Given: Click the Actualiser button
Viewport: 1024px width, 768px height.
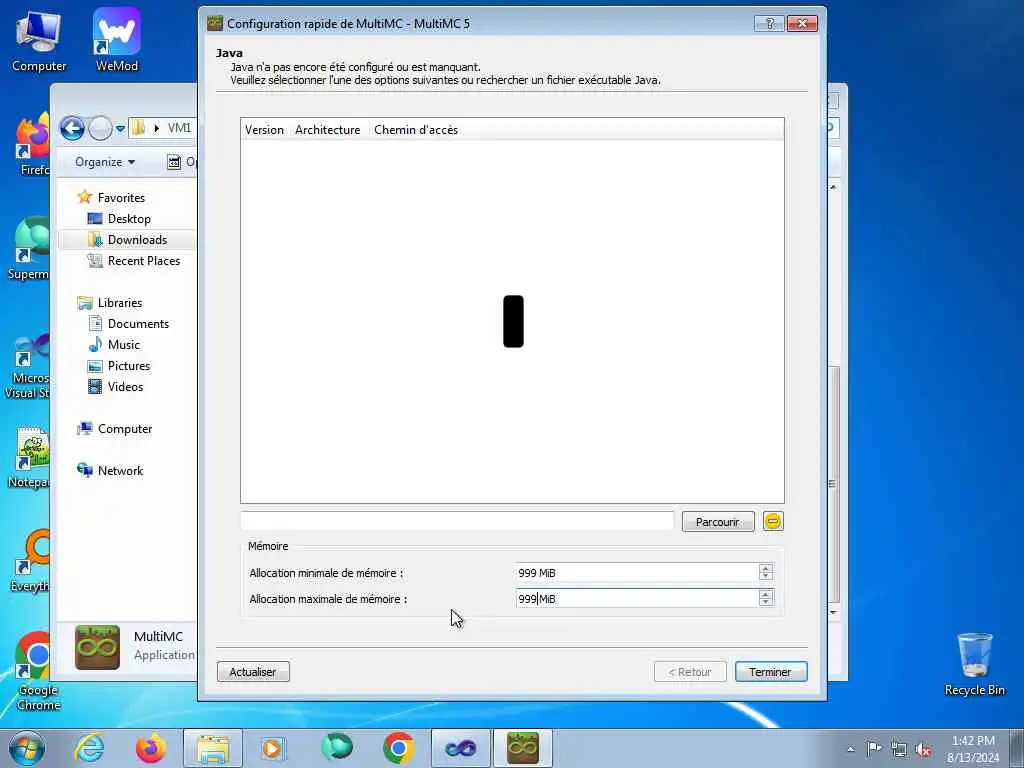Looking at the screenshot, I should 253,671.
